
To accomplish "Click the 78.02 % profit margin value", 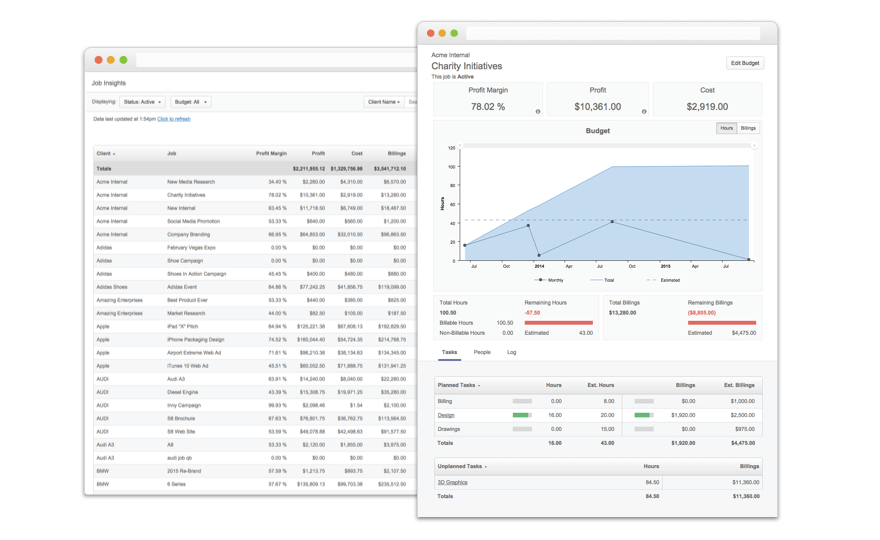I will click(x=488, y=107).
